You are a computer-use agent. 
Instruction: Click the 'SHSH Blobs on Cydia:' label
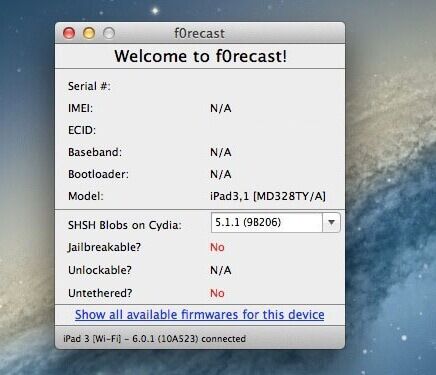125,225
